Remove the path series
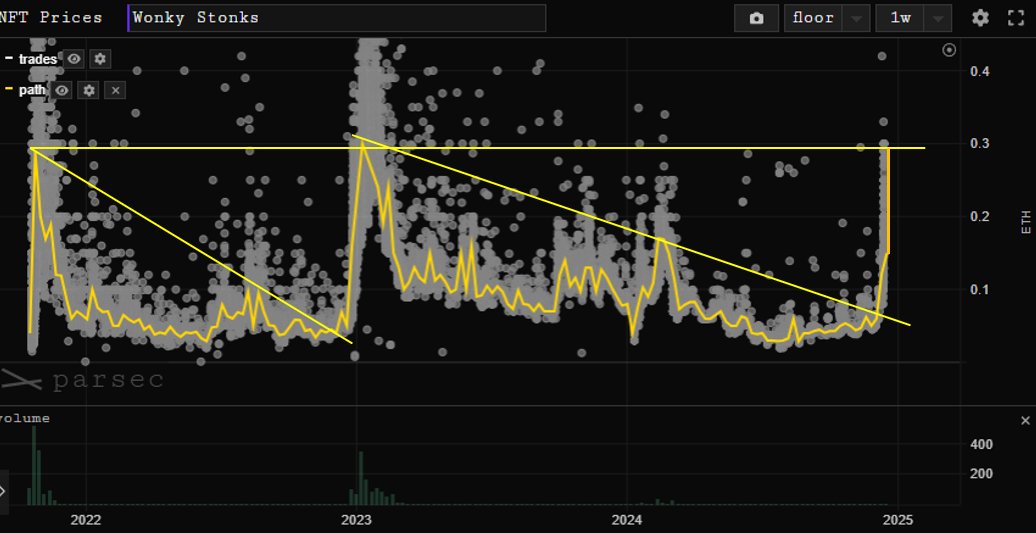Viewport: 1036px width, 533px height. tap(115, 90)
